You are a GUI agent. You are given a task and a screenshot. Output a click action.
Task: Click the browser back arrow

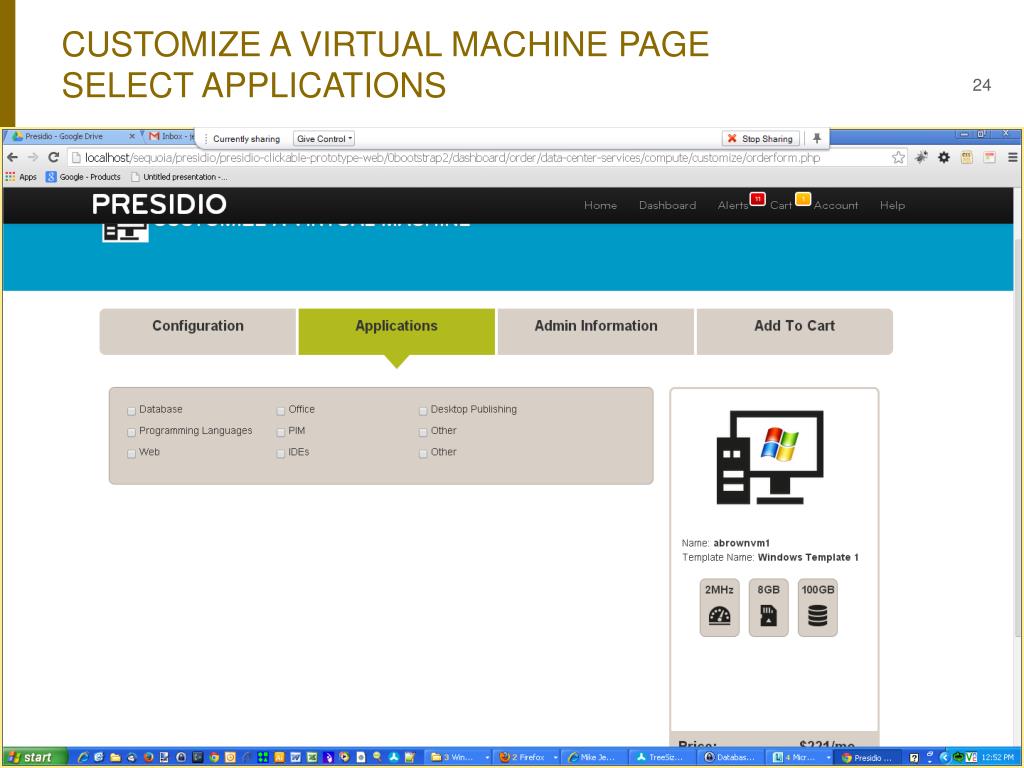click(x=12, y=157)
